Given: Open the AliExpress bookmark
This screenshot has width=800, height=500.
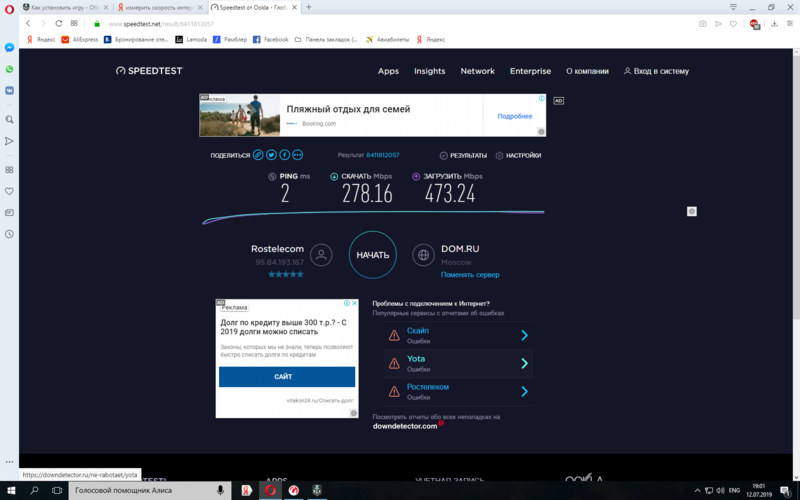Looking at the screenshot, I should click(x=80, y=39).
